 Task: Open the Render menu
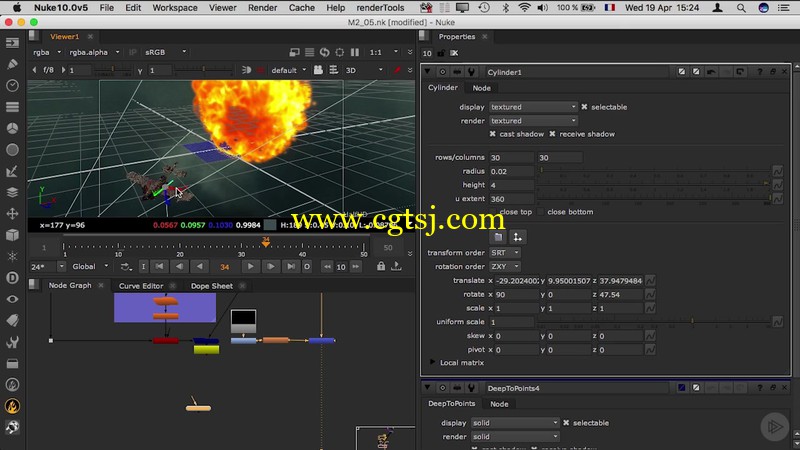click(x=262, y=8)
